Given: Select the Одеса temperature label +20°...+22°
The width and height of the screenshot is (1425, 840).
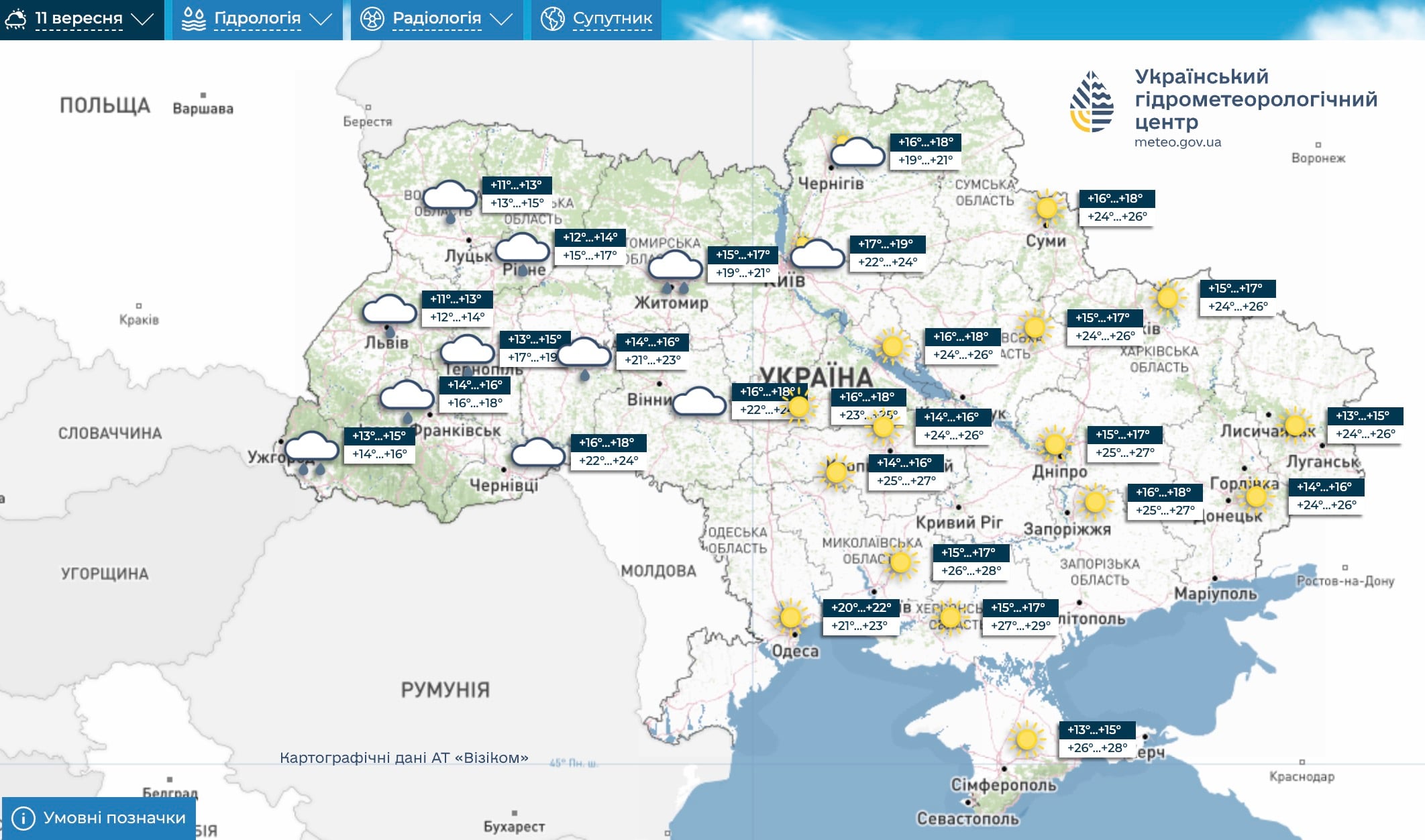Looking at the screenshot, I should pyautogui.click(x=861, y=607).
